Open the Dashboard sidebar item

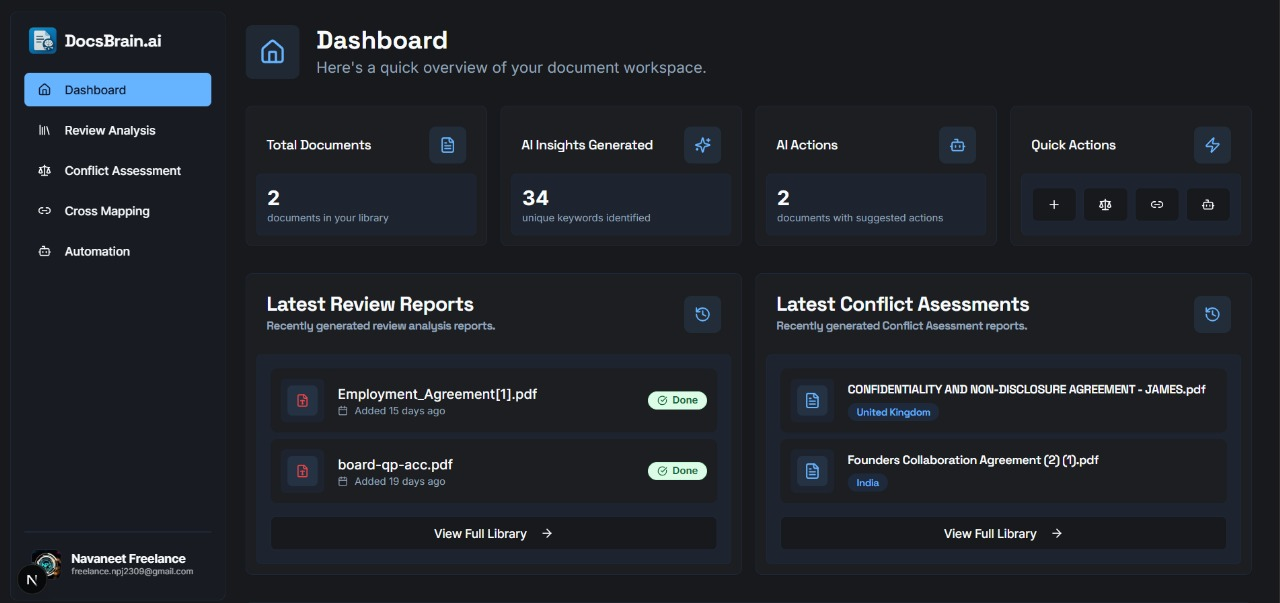(x=118, y=90)
